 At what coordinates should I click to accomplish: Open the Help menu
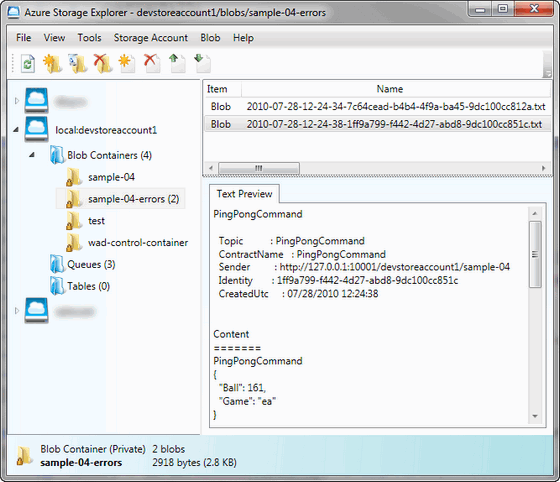coord(243,37)
